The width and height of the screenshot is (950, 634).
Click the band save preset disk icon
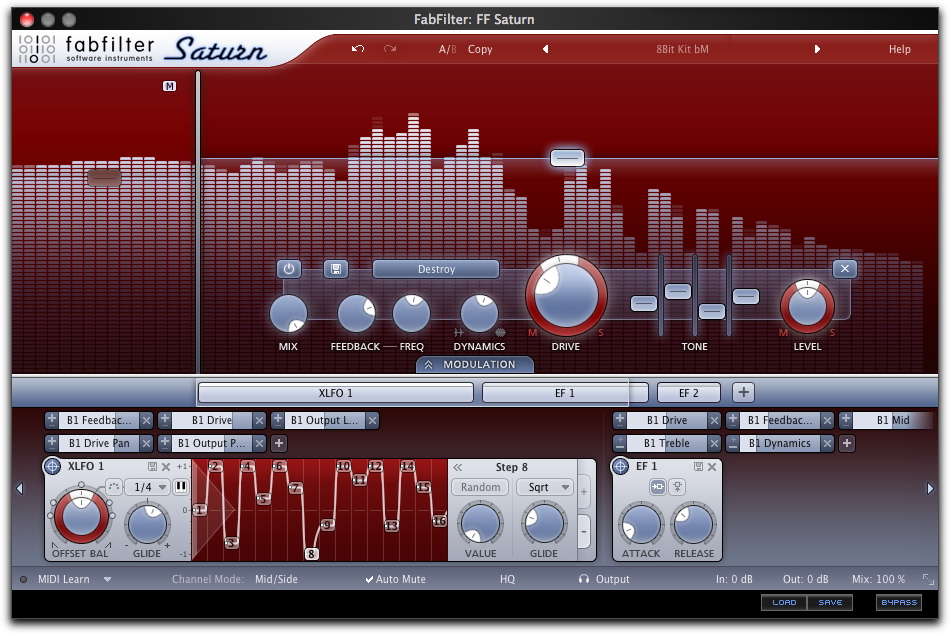(x=336, y=269)
